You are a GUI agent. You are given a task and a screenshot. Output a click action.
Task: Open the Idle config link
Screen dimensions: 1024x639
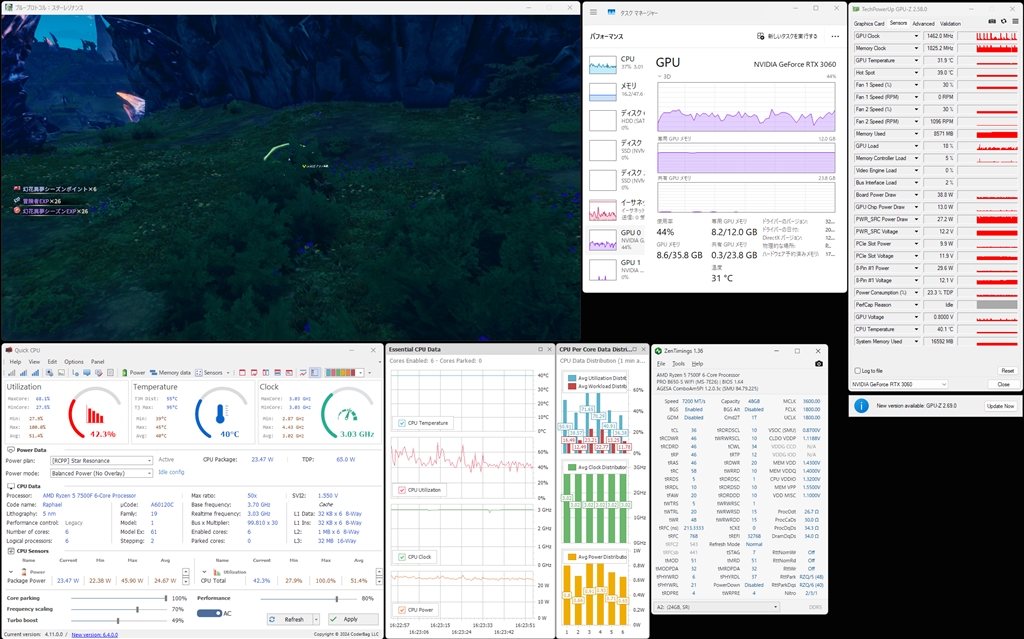click(x=171, y=472)
